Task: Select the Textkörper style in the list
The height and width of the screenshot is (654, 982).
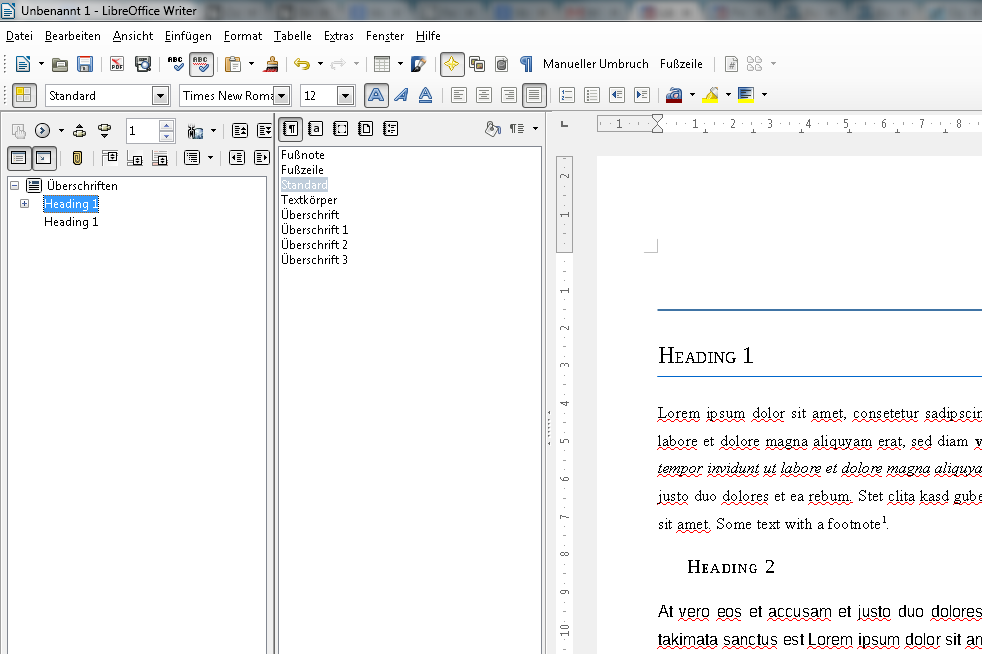Action: (309, 200)
